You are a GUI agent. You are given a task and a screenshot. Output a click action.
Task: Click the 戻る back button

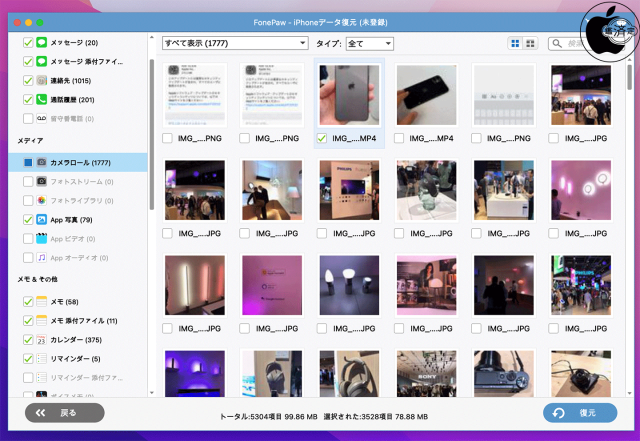pyautogui.click(x=64, y=413)
